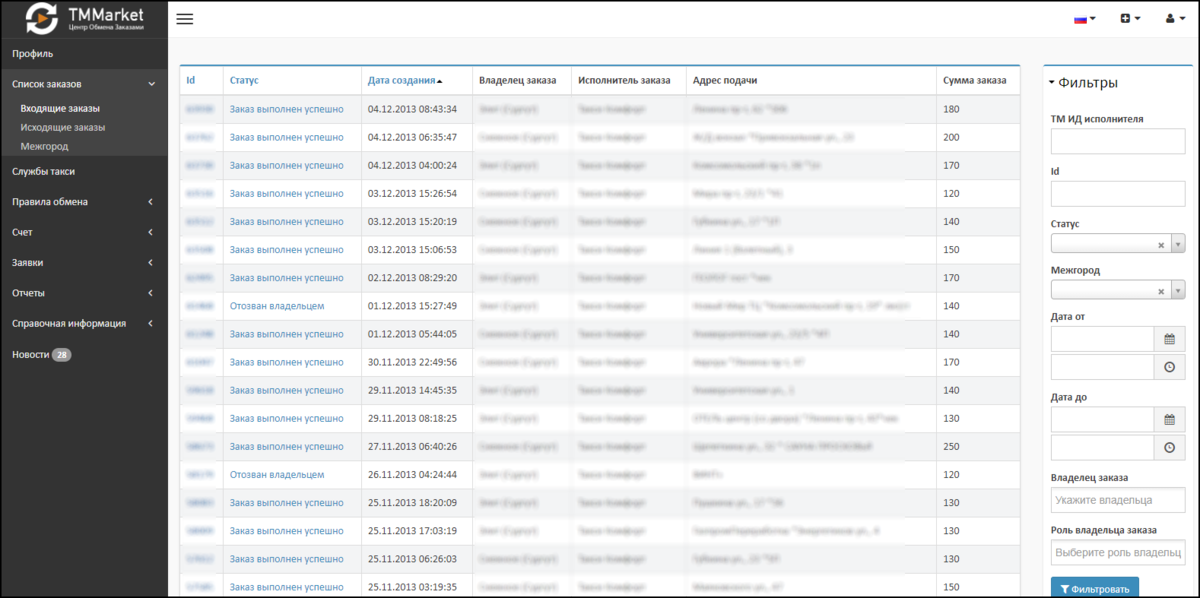The height and width of the screenshot is (598, 1200).
Task: Click the ТМ ИД исполнителя input field
Action: 1117,141
